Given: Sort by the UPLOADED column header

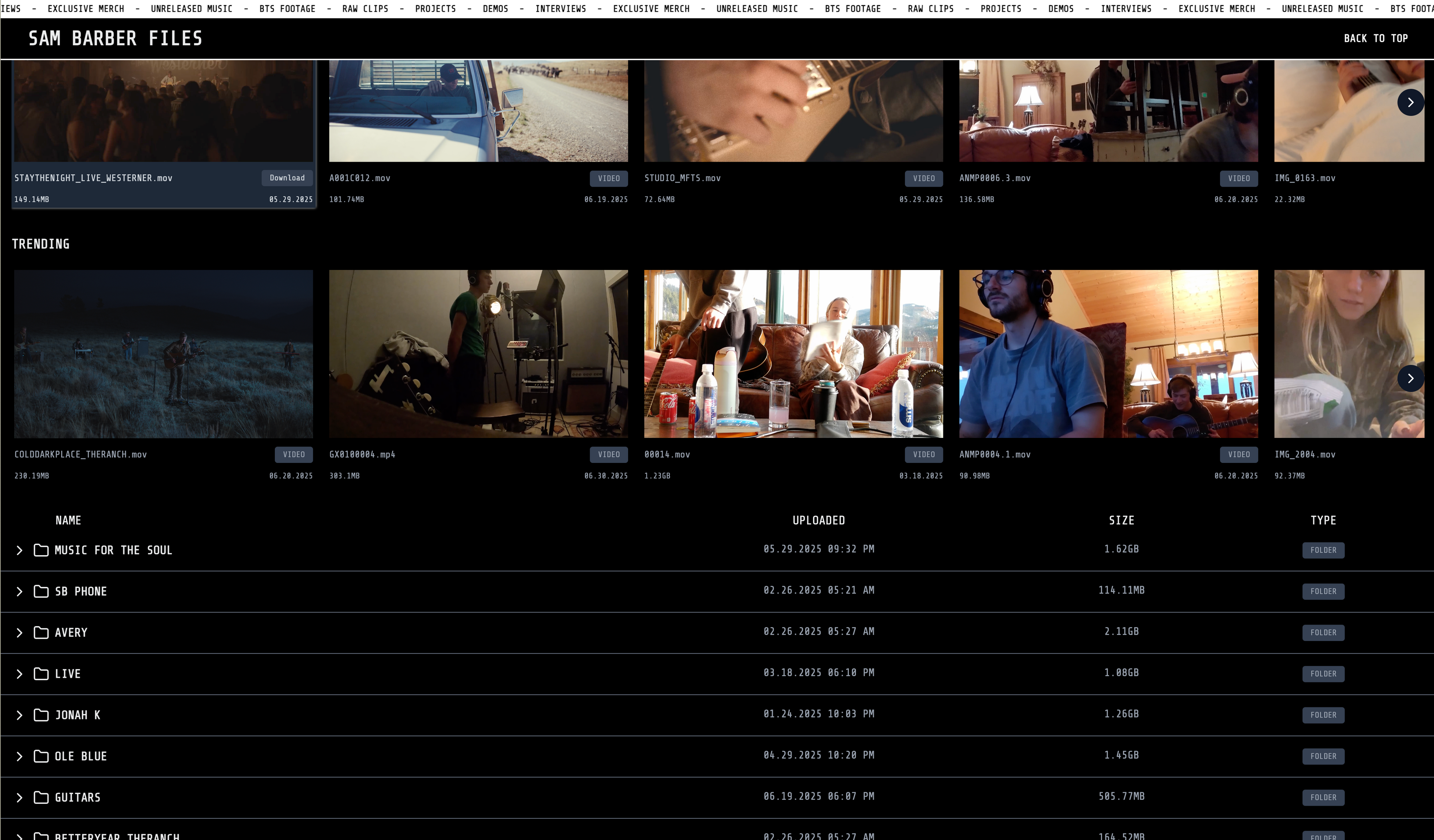Looking at the screenshot, I should (x=818, y=520).
